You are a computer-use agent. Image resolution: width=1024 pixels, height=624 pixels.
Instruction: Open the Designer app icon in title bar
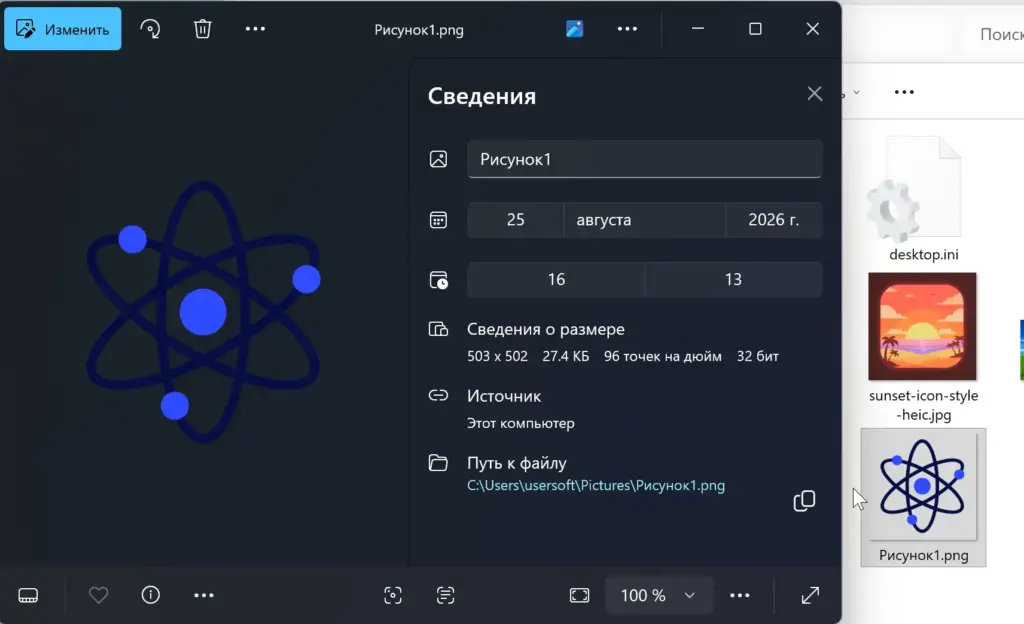click(575, 29)
